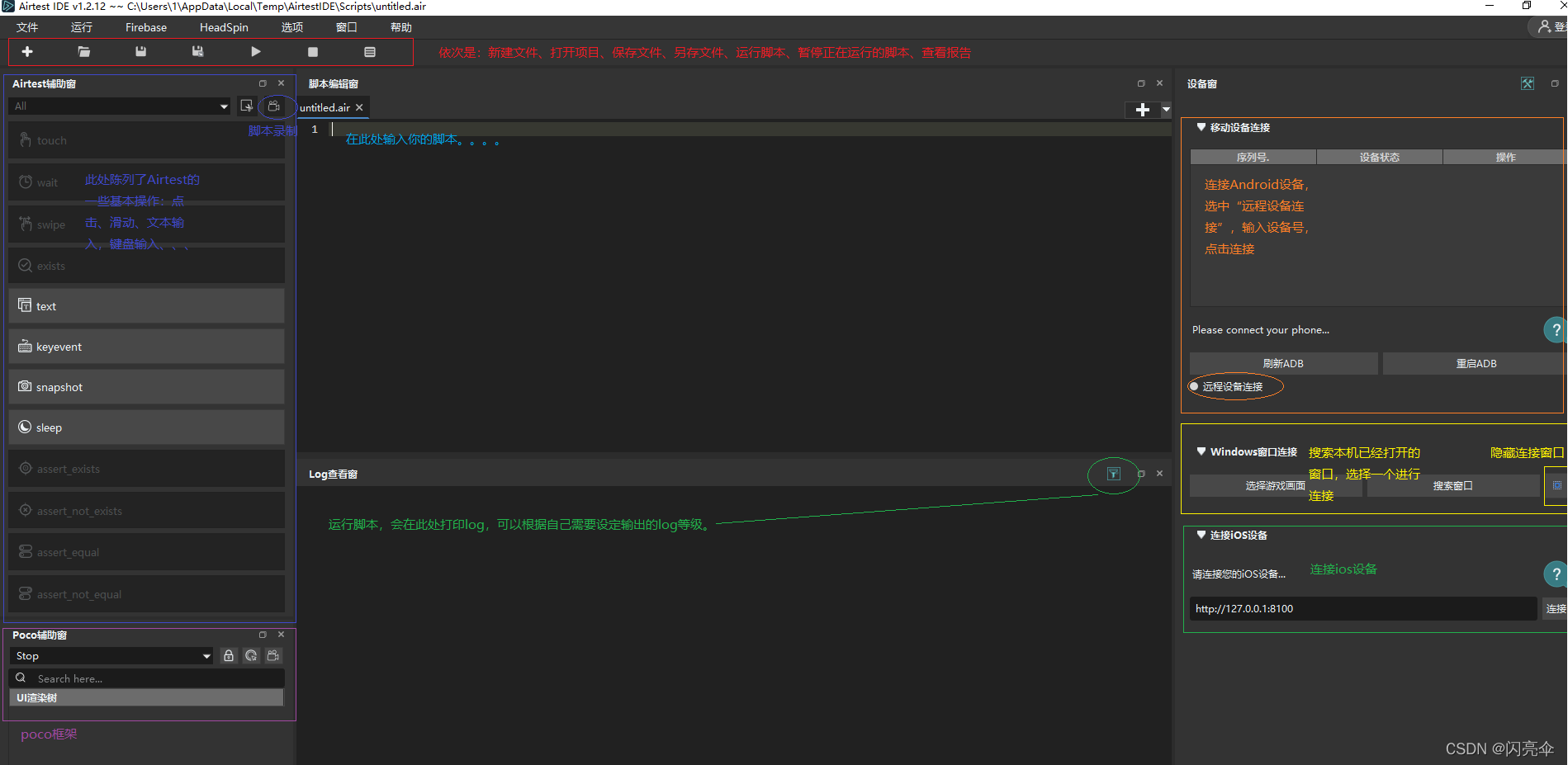1568x765 pixels.
Task: Add a new script tab with plus button
Action: pos(1143,110)
